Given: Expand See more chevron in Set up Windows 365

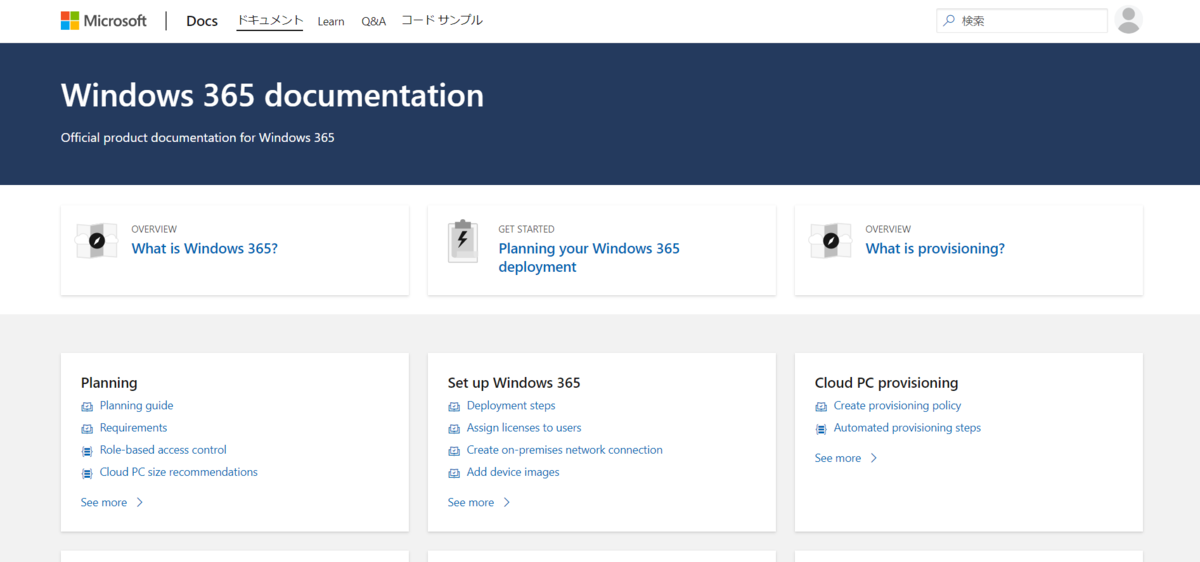Looking at the screenshot, I should (506, 502).
